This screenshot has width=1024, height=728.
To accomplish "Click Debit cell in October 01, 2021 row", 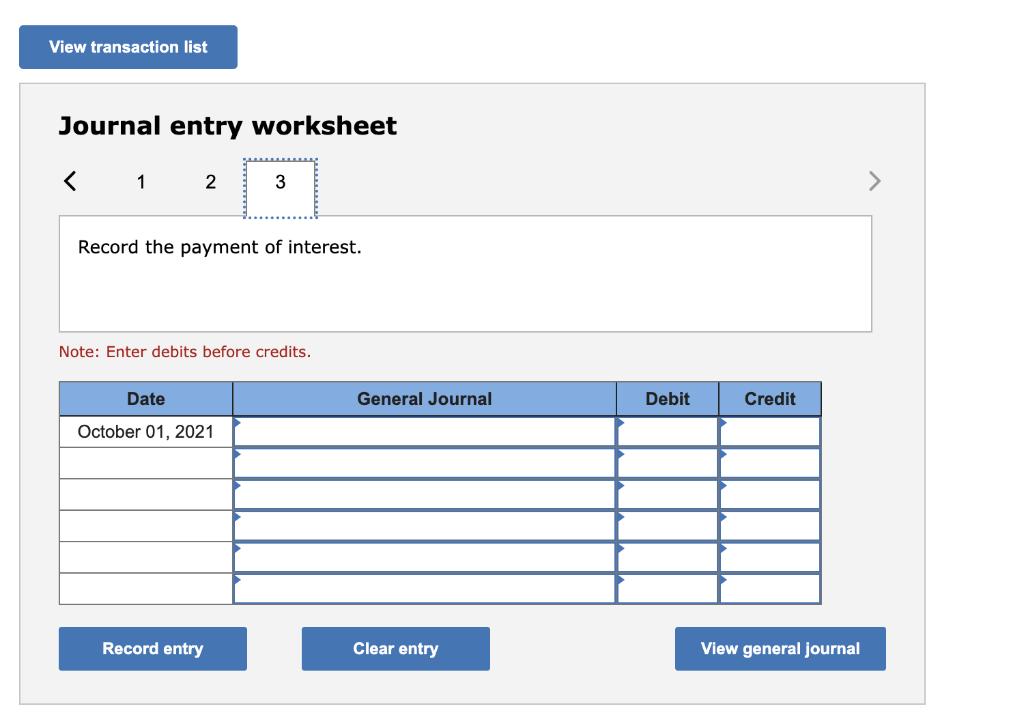I will click(667, 432).
